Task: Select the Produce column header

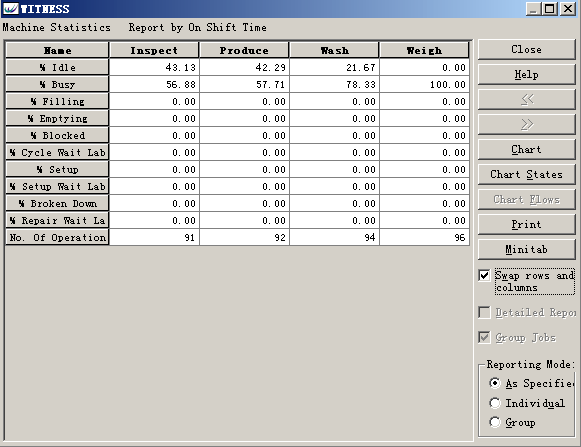Action: [x=244, y=50]
